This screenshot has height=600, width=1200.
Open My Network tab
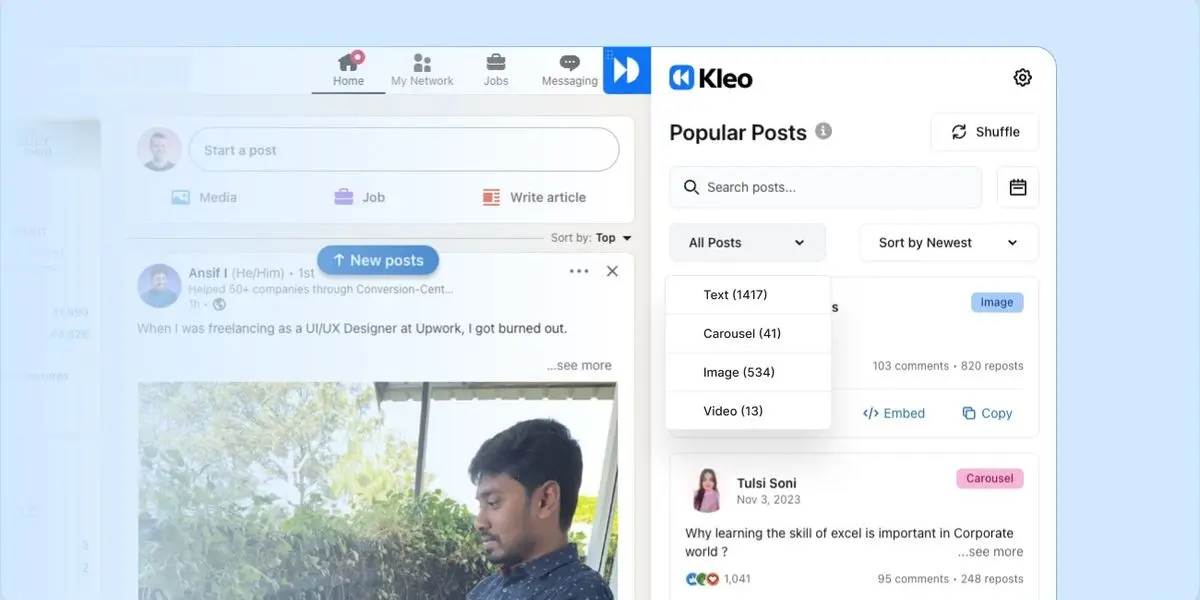tap(422, 70)
